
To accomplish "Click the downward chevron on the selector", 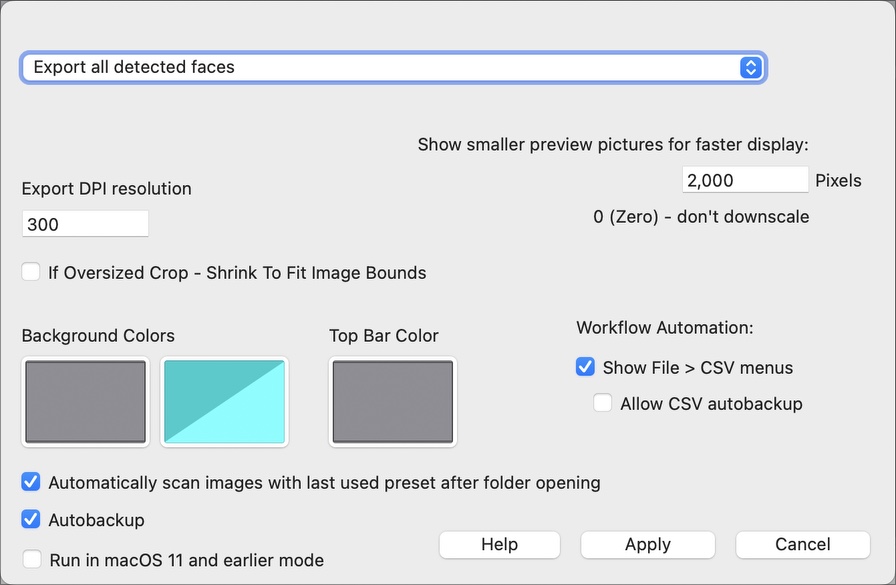I will click(751, 72).
